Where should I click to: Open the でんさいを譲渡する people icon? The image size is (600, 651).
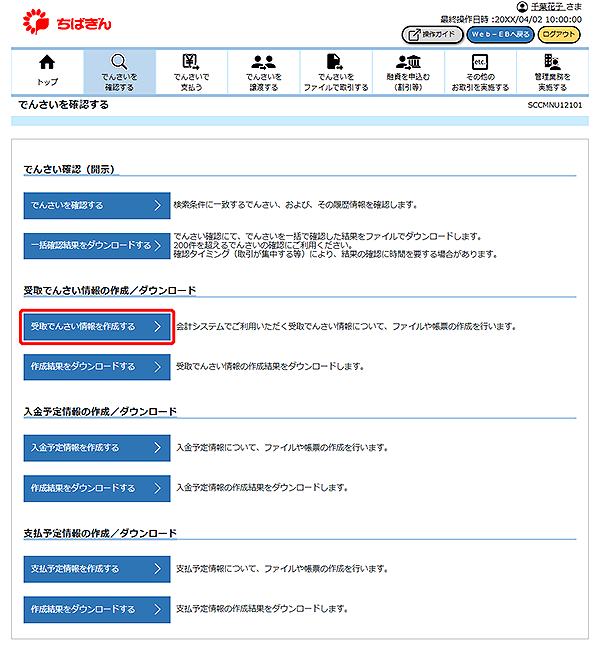[x=263, y=62]
